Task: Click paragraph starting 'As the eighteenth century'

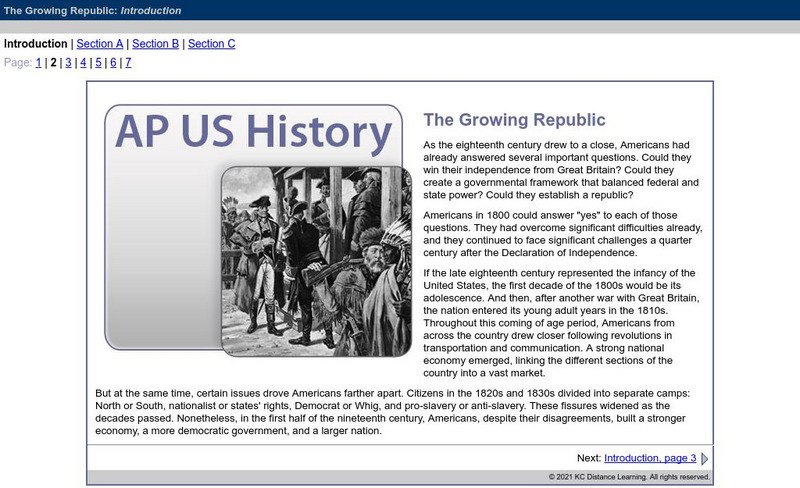Action: pos(561,170)
